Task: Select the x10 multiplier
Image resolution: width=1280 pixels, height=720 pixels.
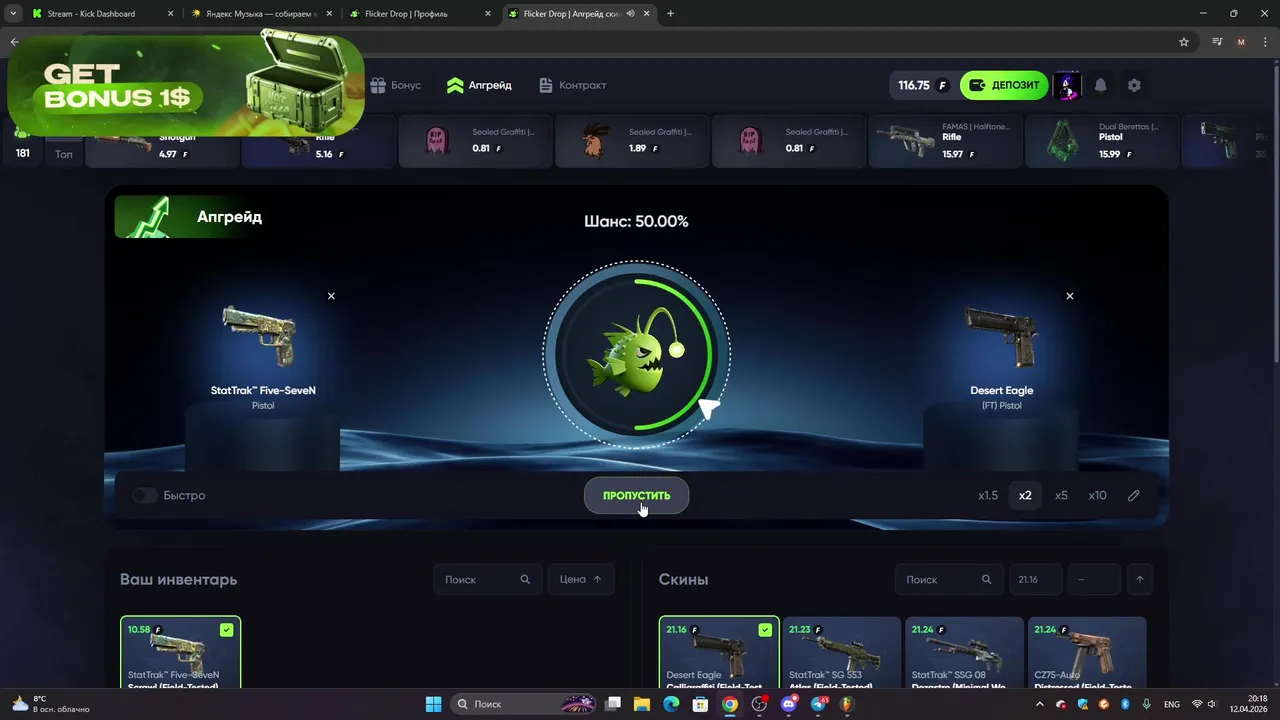Action: click(x=1097, y=495)
